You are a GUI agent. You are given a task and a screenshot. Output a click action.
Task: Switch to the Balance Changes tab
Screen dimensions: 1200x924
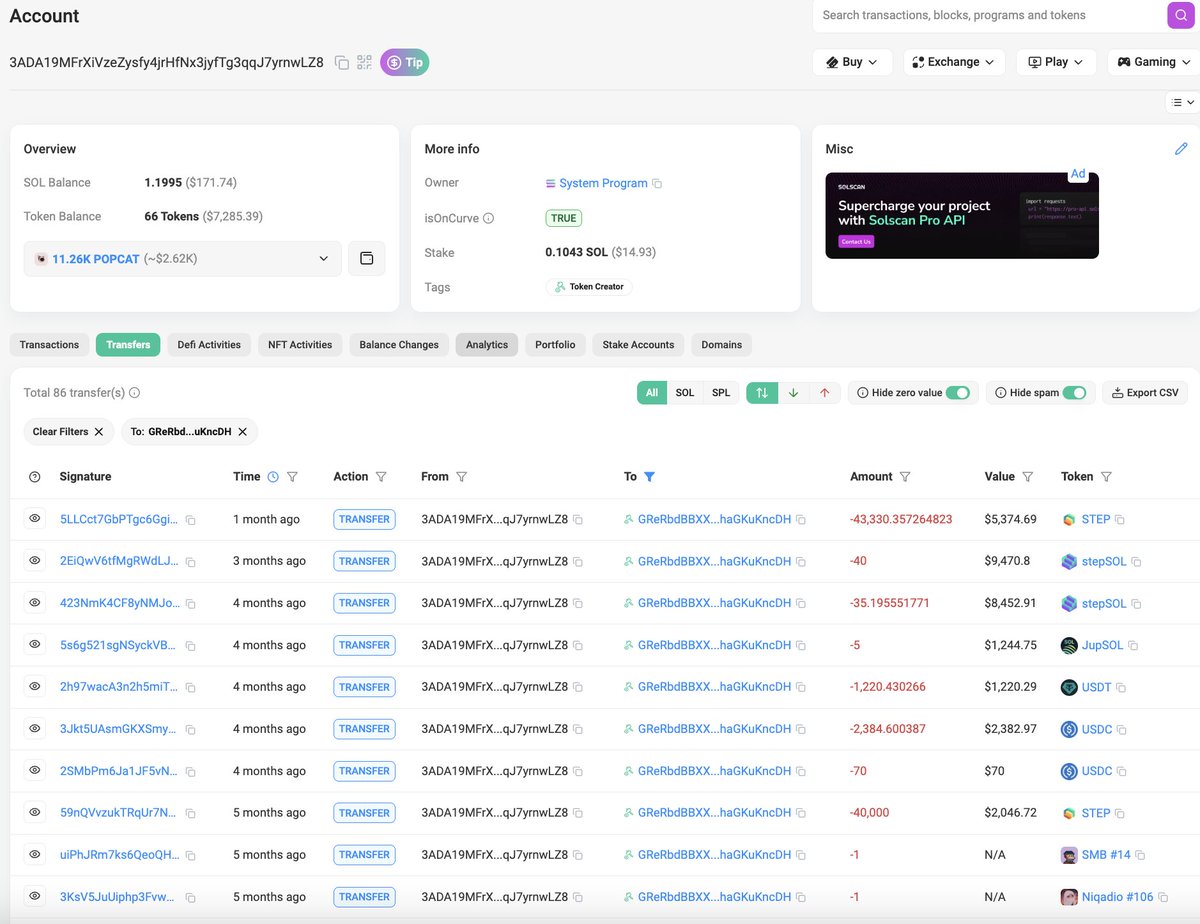coord(399,344)
